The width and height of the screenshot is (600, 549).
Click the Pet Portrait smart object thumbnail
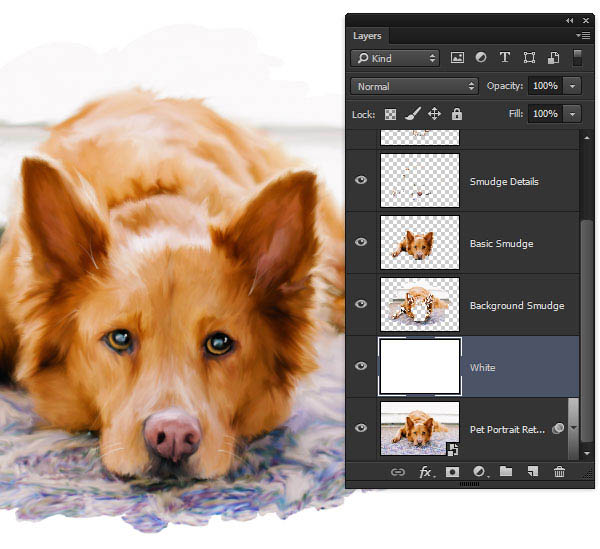click(420, 428)
